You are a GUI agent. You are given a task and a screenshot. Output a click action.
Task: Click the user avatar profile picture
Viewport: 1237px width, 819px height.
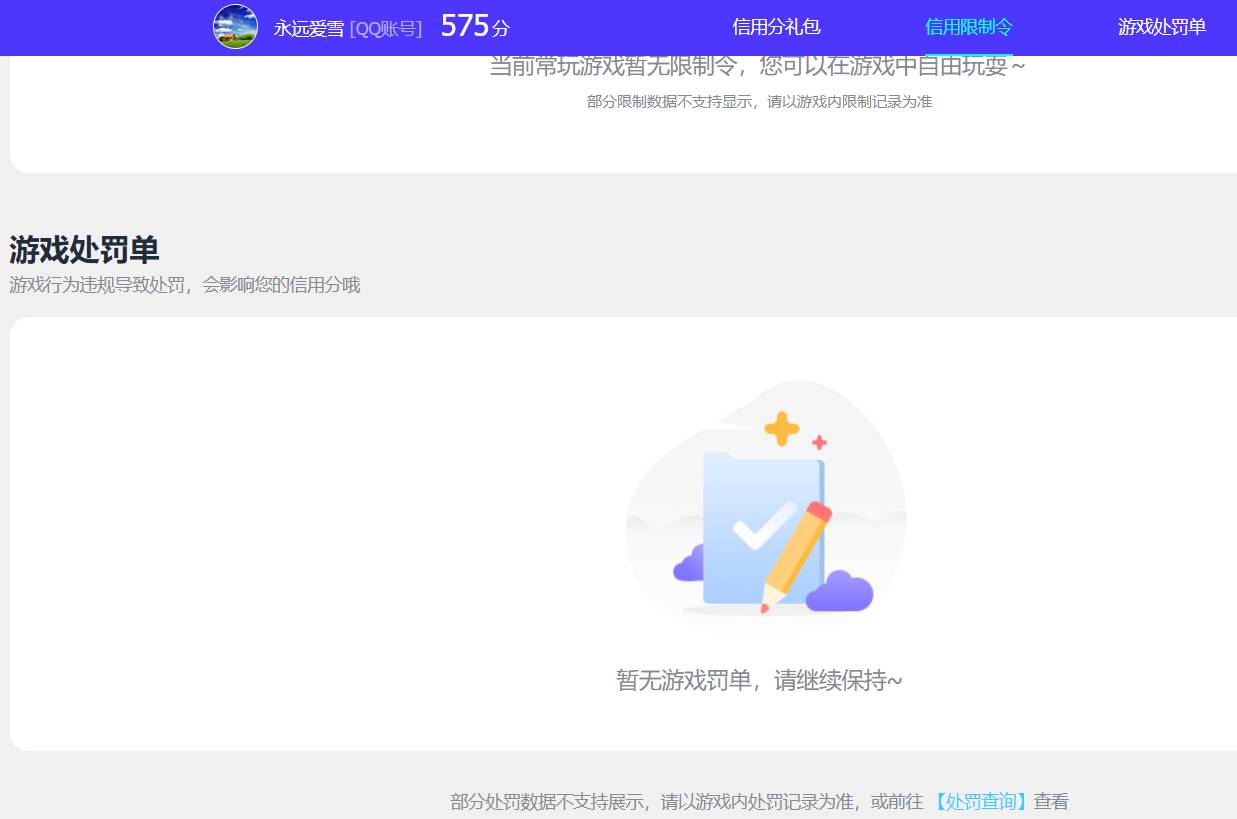click(x=234, y=26)
